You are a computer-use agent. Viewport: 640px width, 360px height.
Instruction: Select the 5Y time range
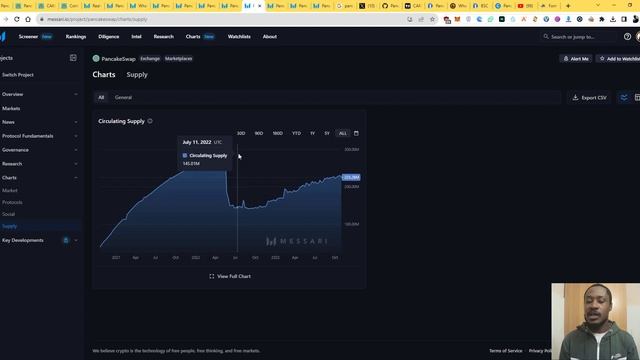point(327,133)
